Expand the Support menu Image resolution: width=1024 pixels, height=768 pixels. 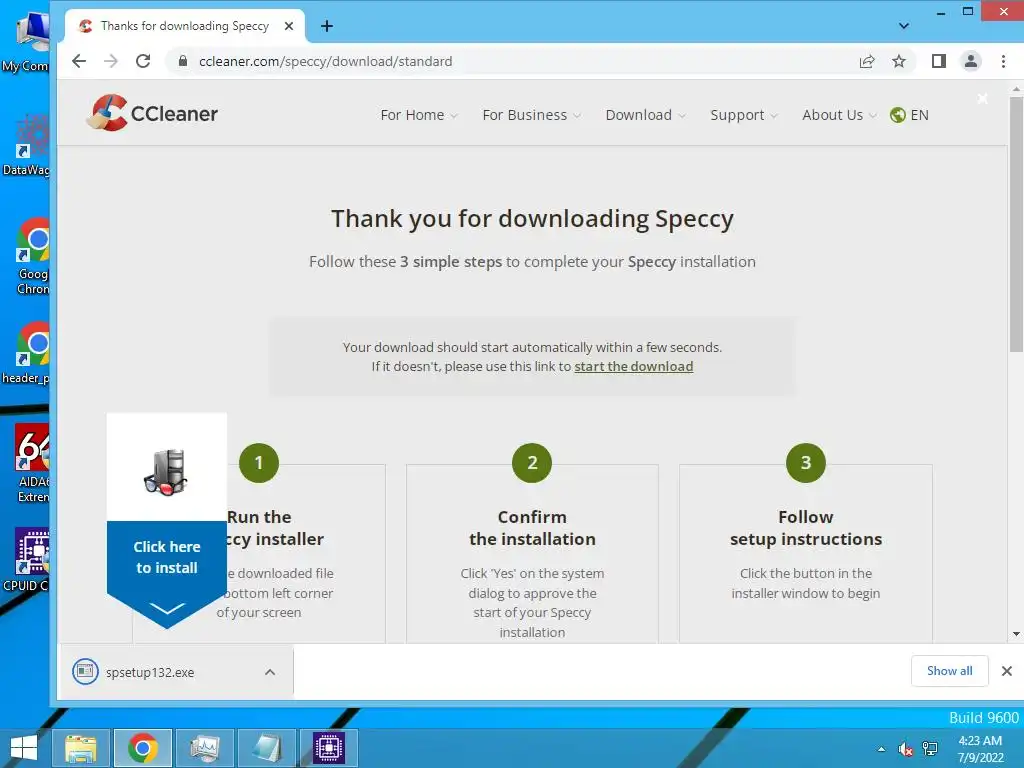pos(744,115)
